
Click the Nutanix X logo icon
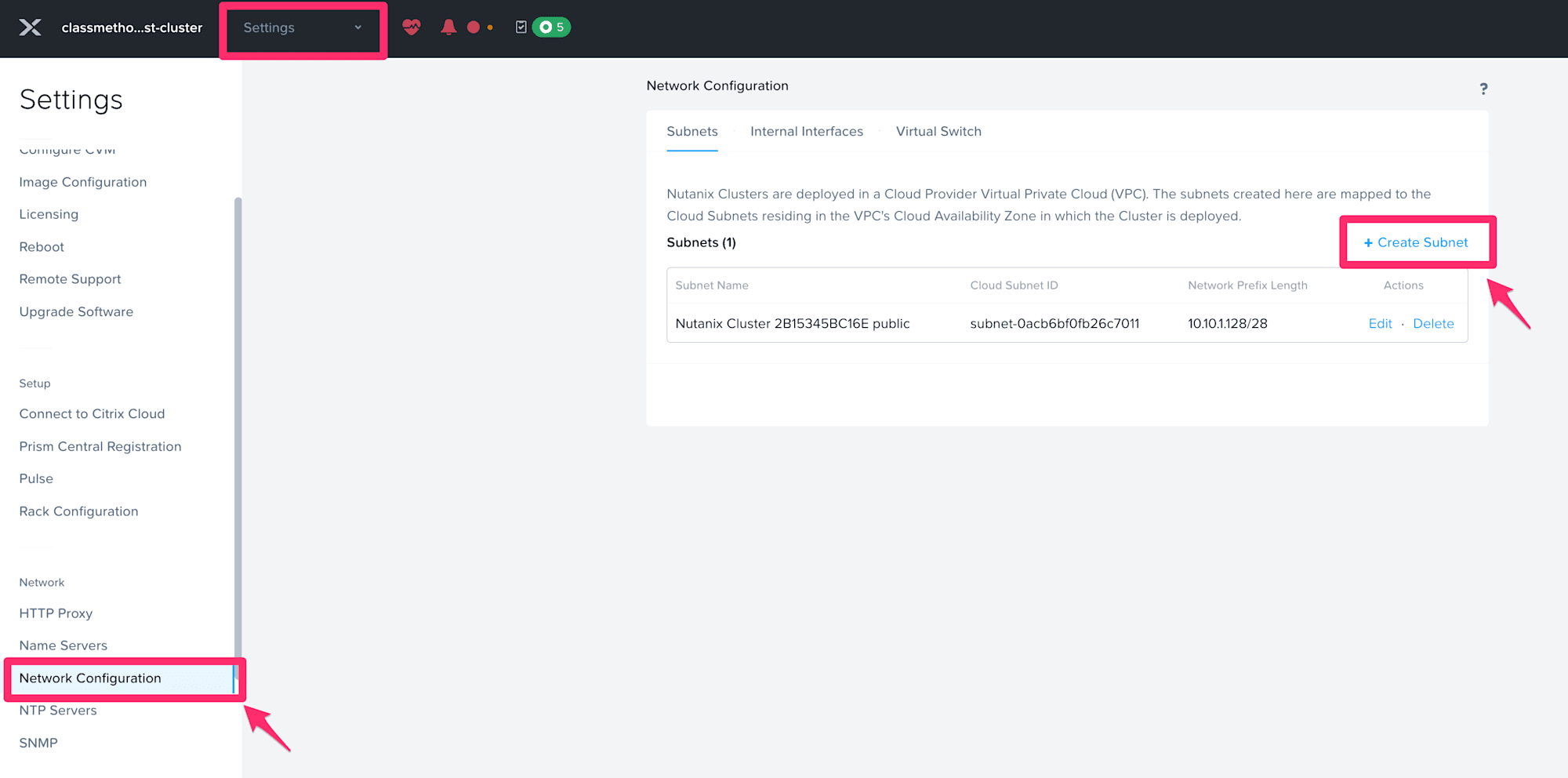[x=30, y=27]
